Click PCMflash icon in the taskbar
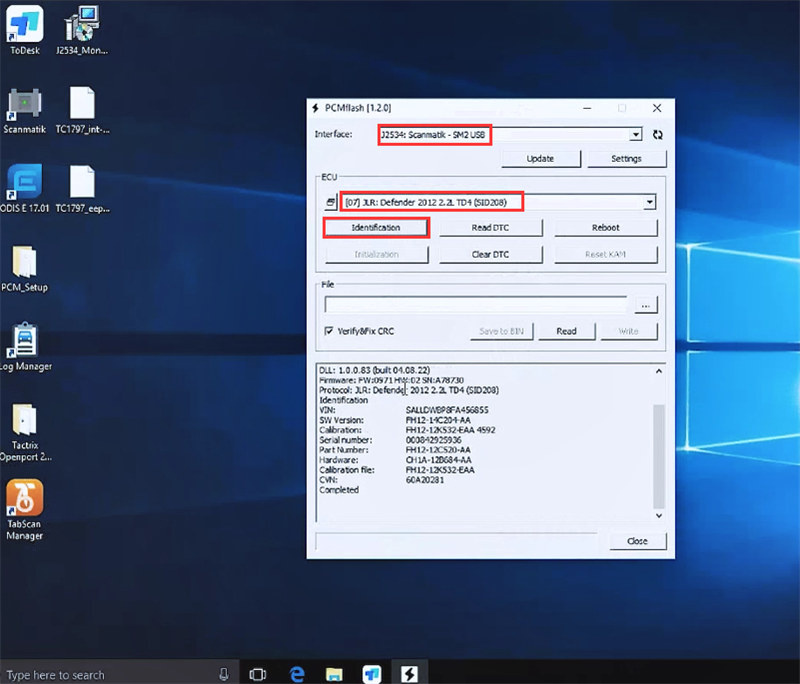 pos(409,673)
